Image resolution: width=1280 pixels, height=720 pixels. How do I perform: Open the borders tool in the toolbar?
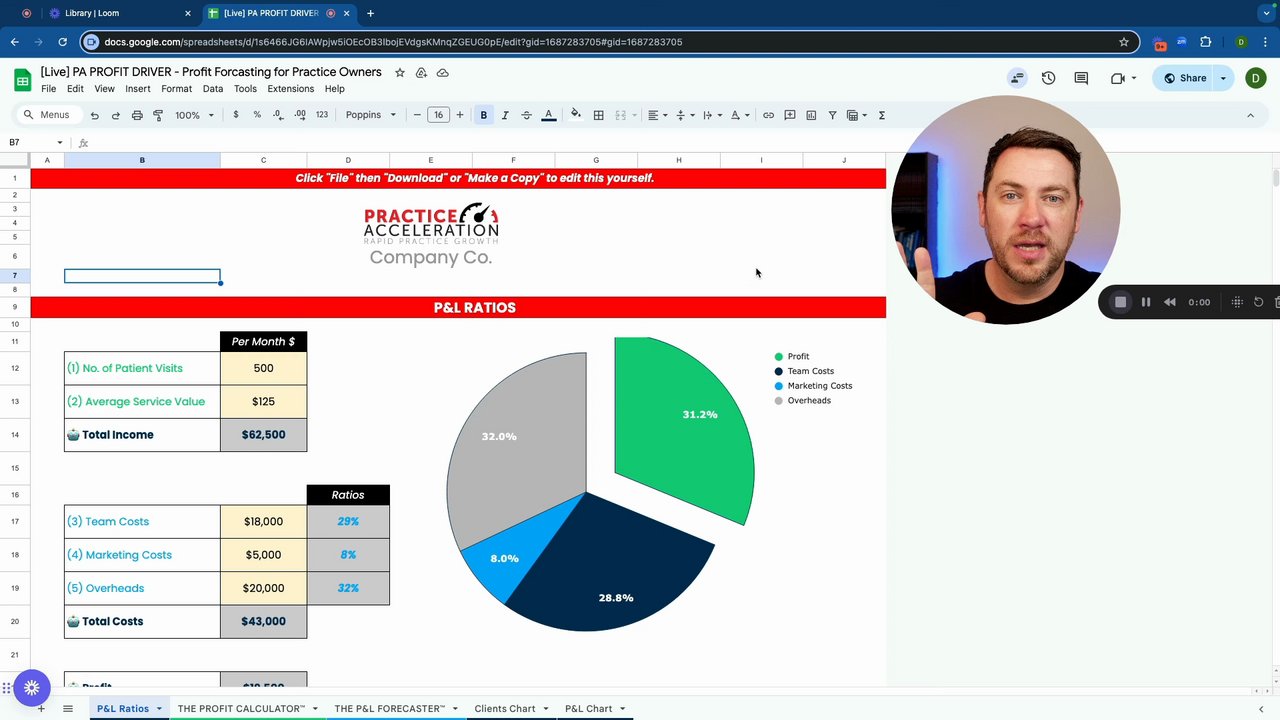598,115
